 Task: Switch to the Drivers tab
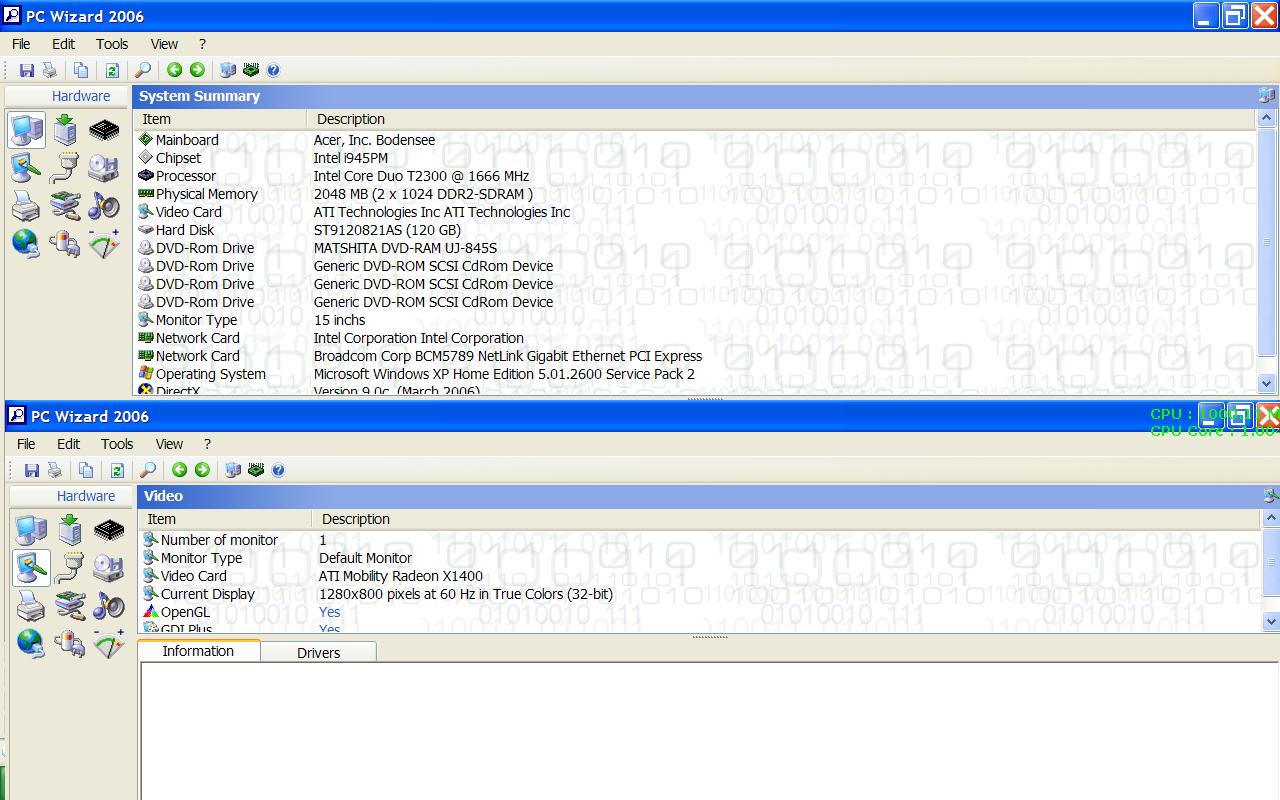tap(318, 652)
